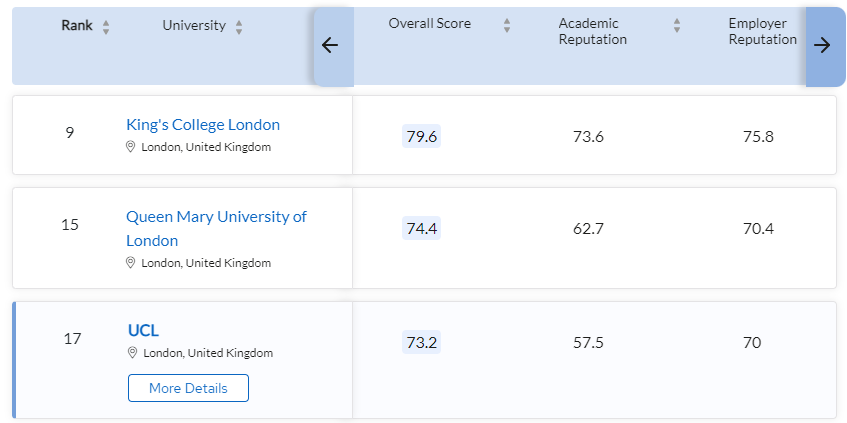847x423 pixels.
Task: Open the UCL university link
Action: point(143,330)
